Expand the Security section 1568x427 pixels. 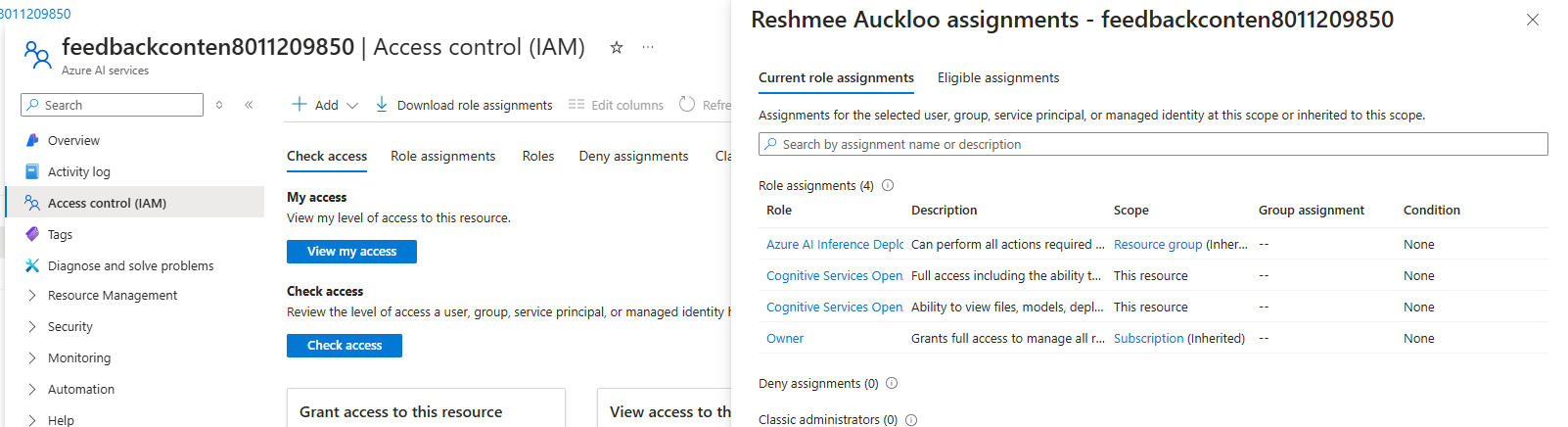click(32, 326)
